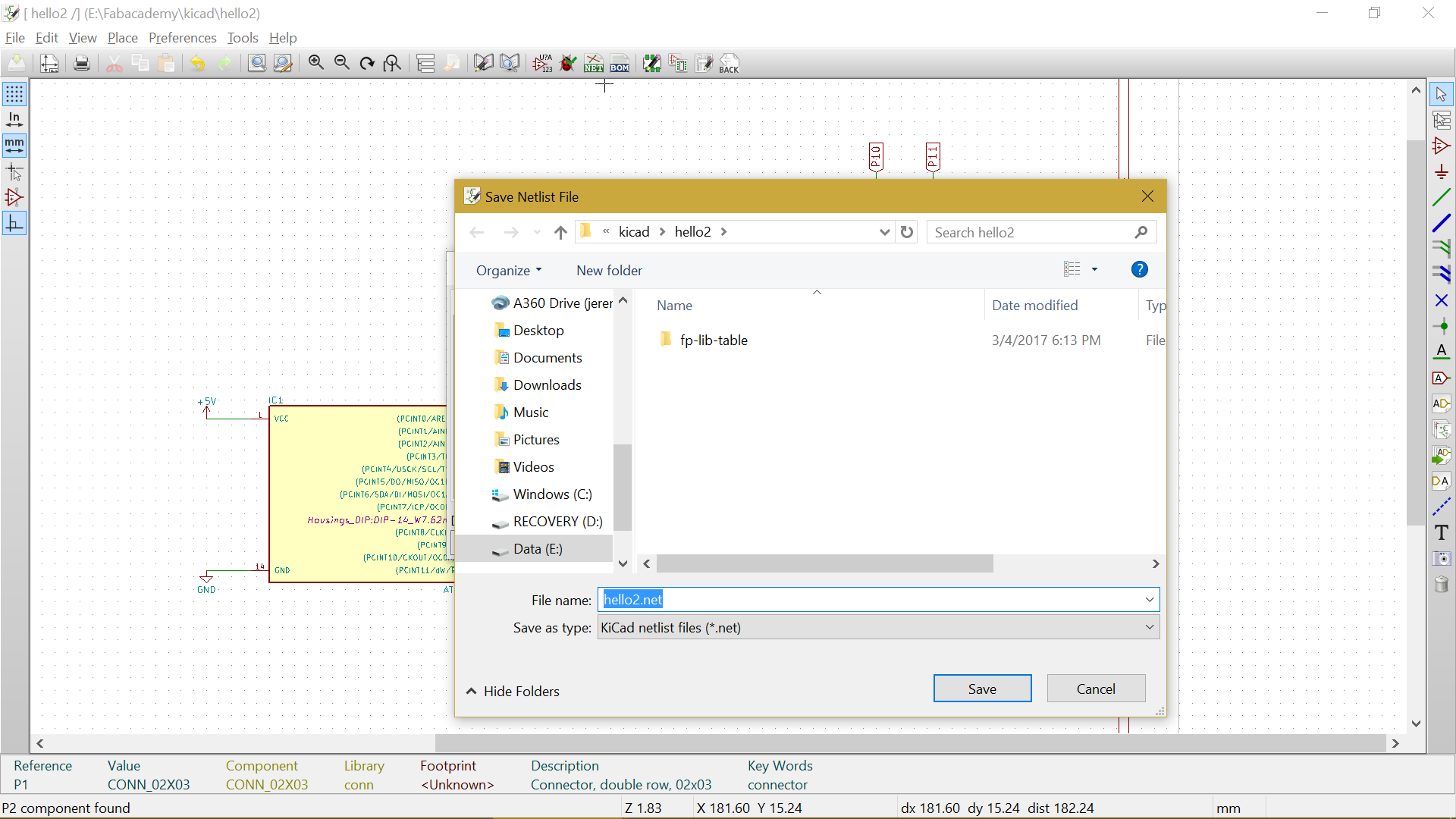The width and height of the screenshot is (1456, 819).
Task: Toggle the cursor shape option
Action: [14, 172]
